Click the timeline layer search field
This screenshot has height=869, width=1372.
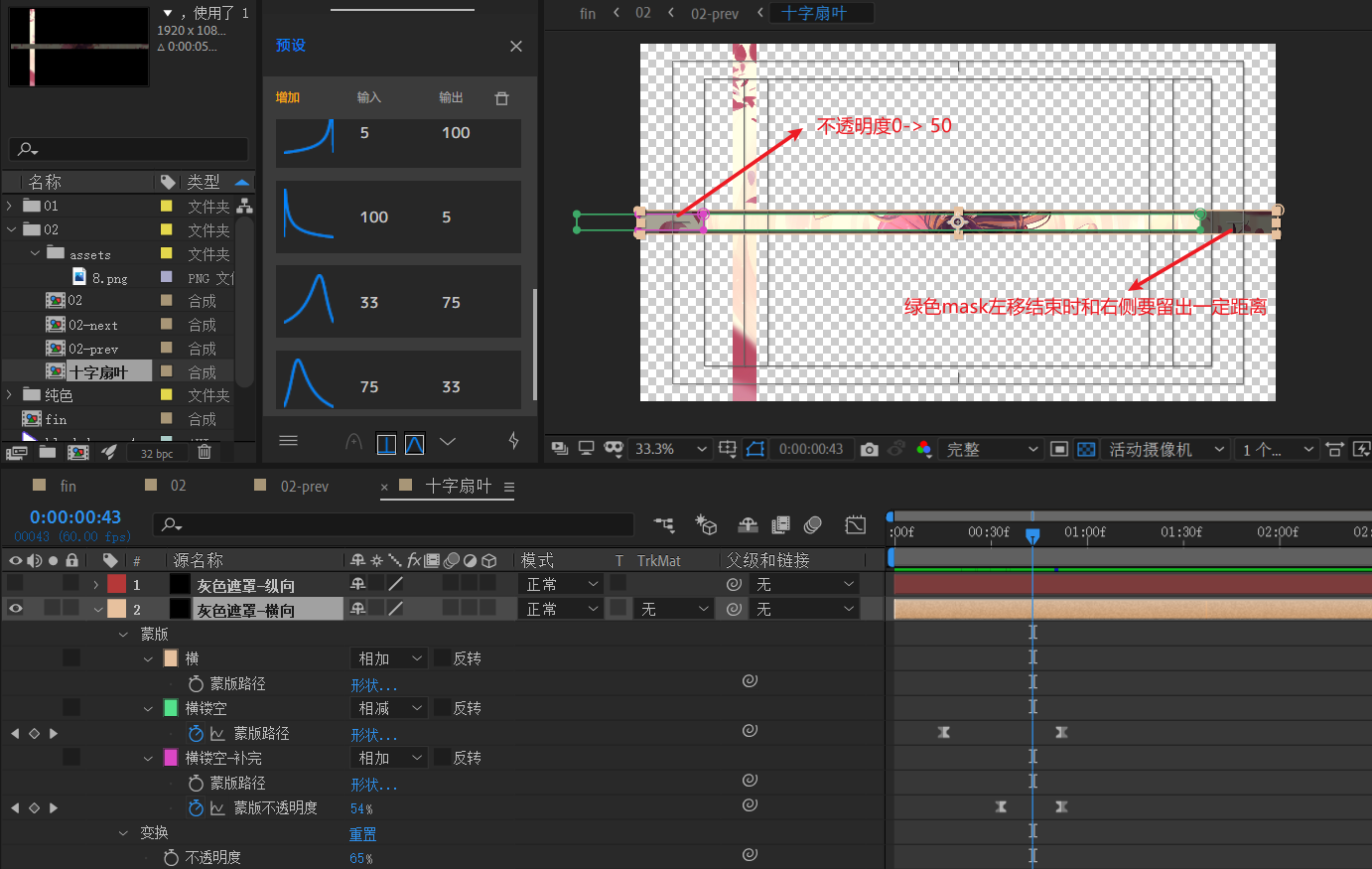click(x=393, y=523)
